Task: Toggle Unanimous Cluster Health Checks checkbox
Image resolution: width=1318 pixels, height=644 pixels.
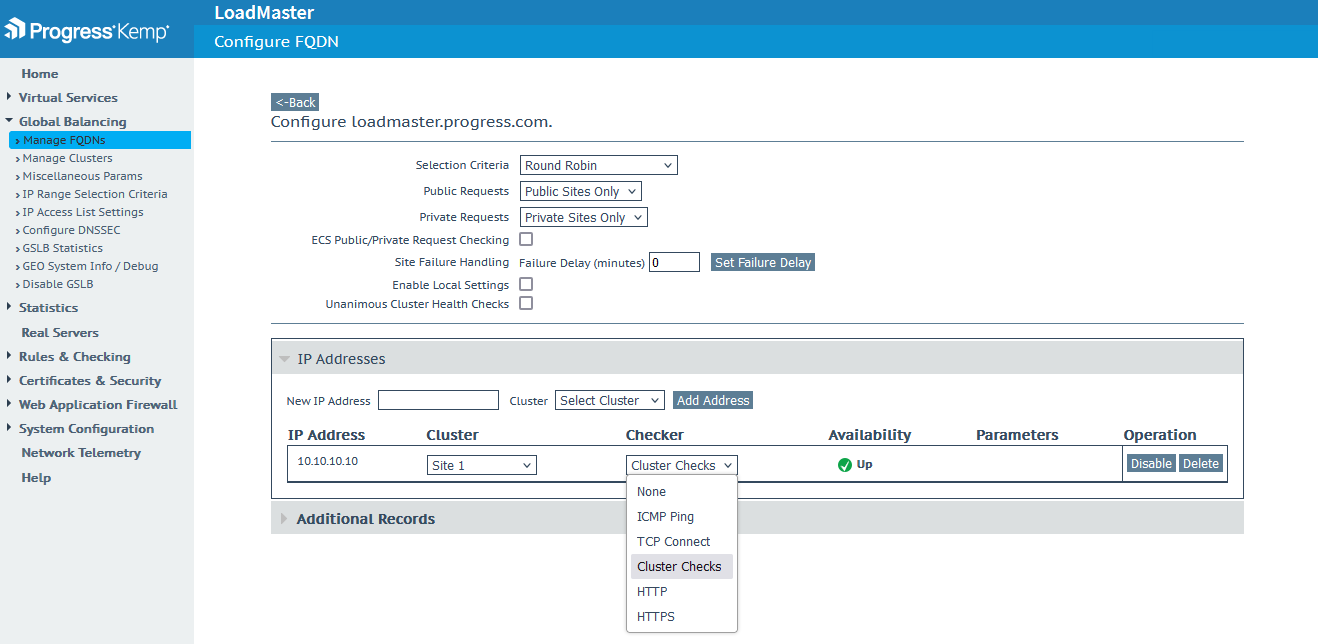Action: point(526,303)
